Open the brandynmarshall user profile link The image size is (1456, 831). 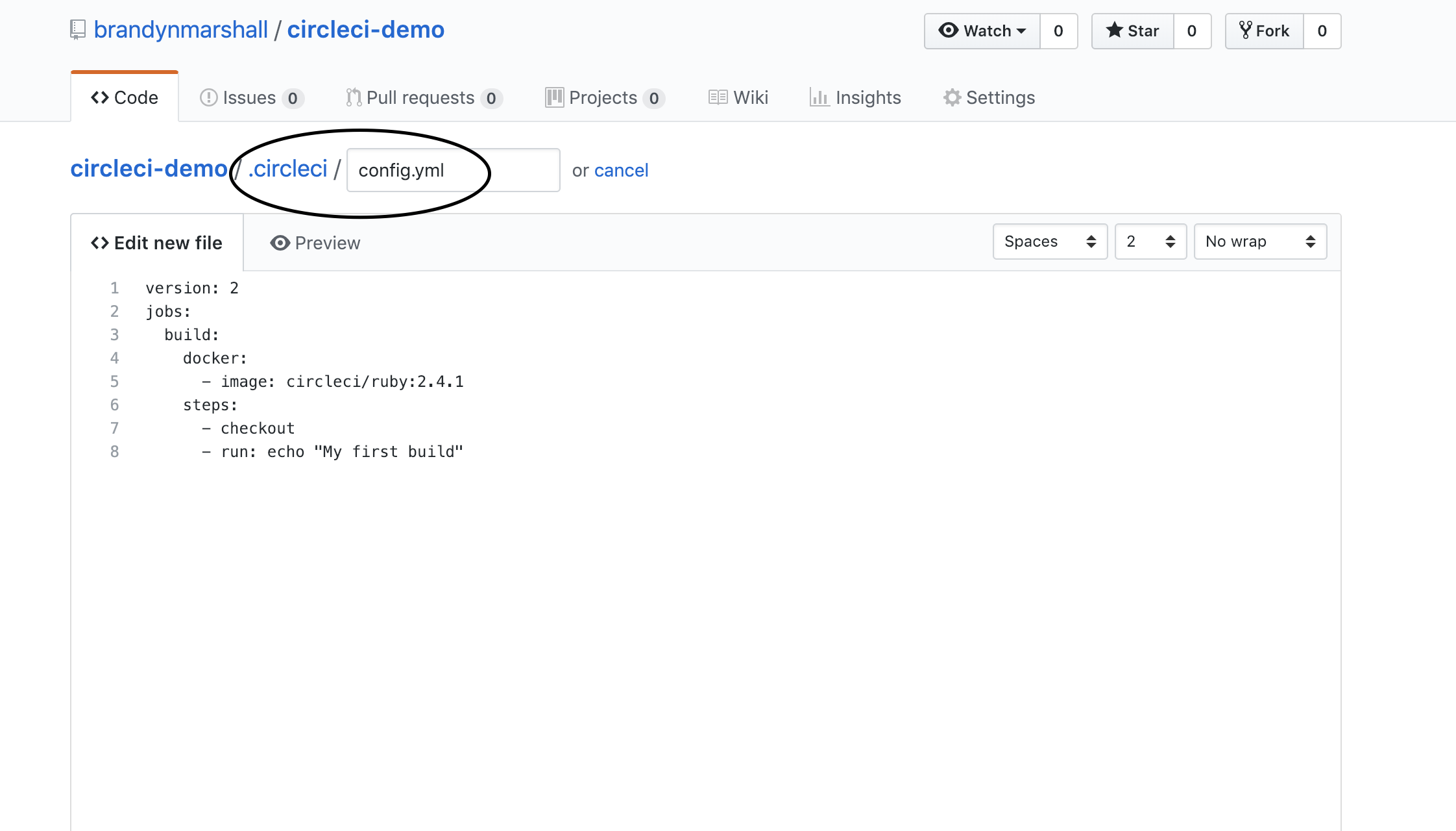point(180,30)
